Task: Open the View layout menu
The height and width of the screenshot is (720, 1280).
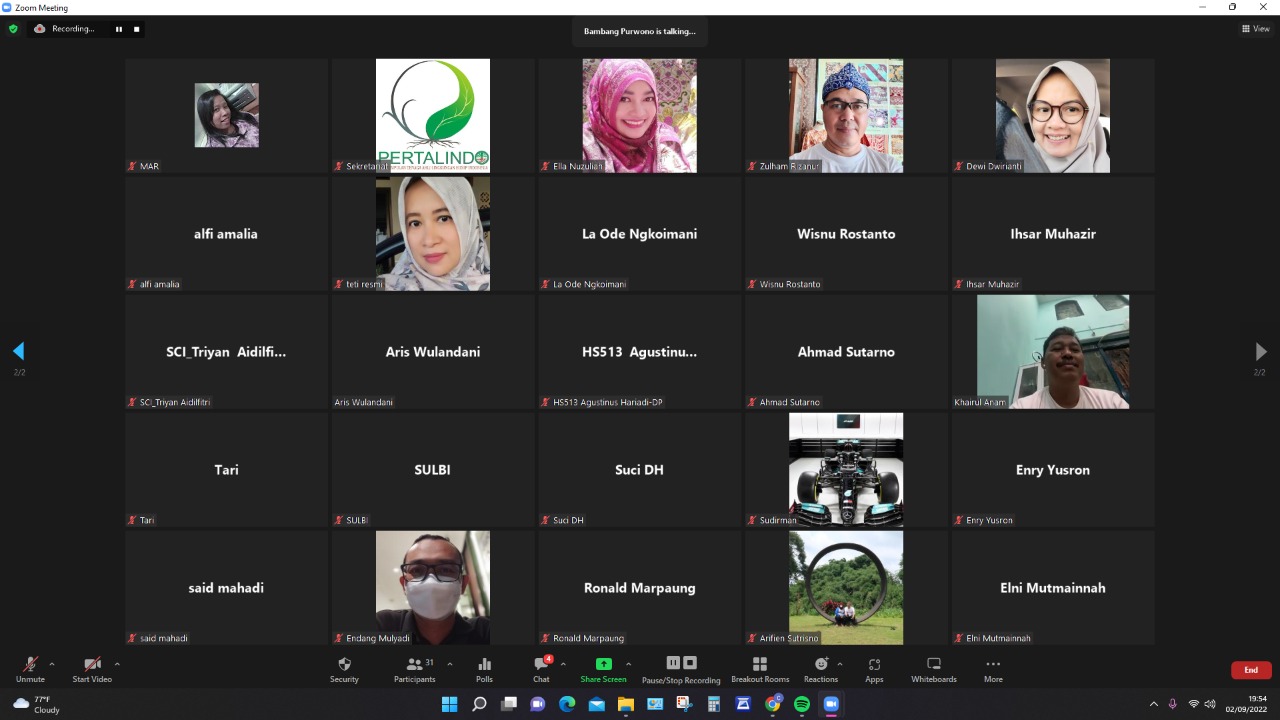Action: (1255, 29)
